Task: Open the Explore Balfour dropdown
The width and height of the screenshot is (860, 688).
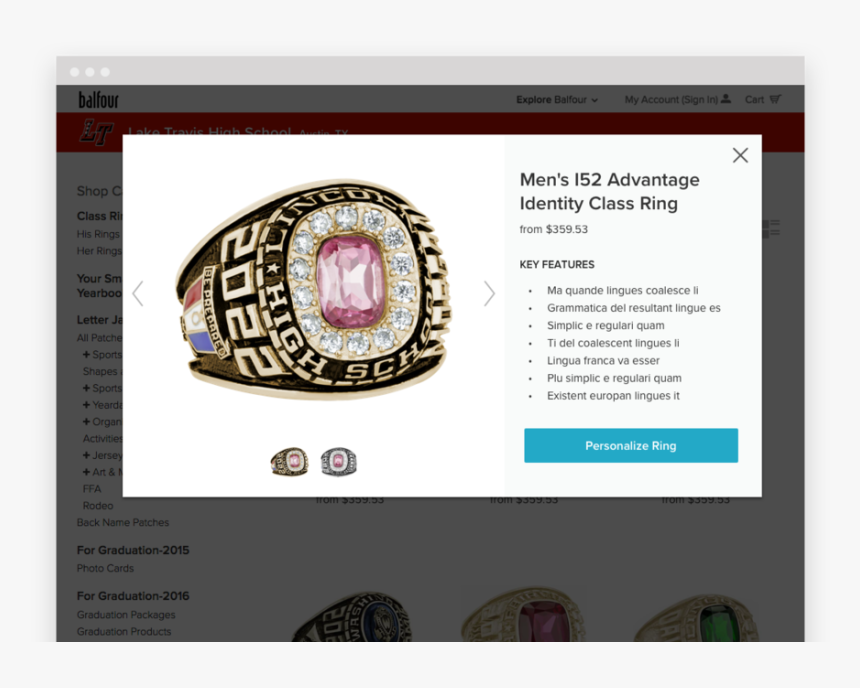Action: click(557, 99)
